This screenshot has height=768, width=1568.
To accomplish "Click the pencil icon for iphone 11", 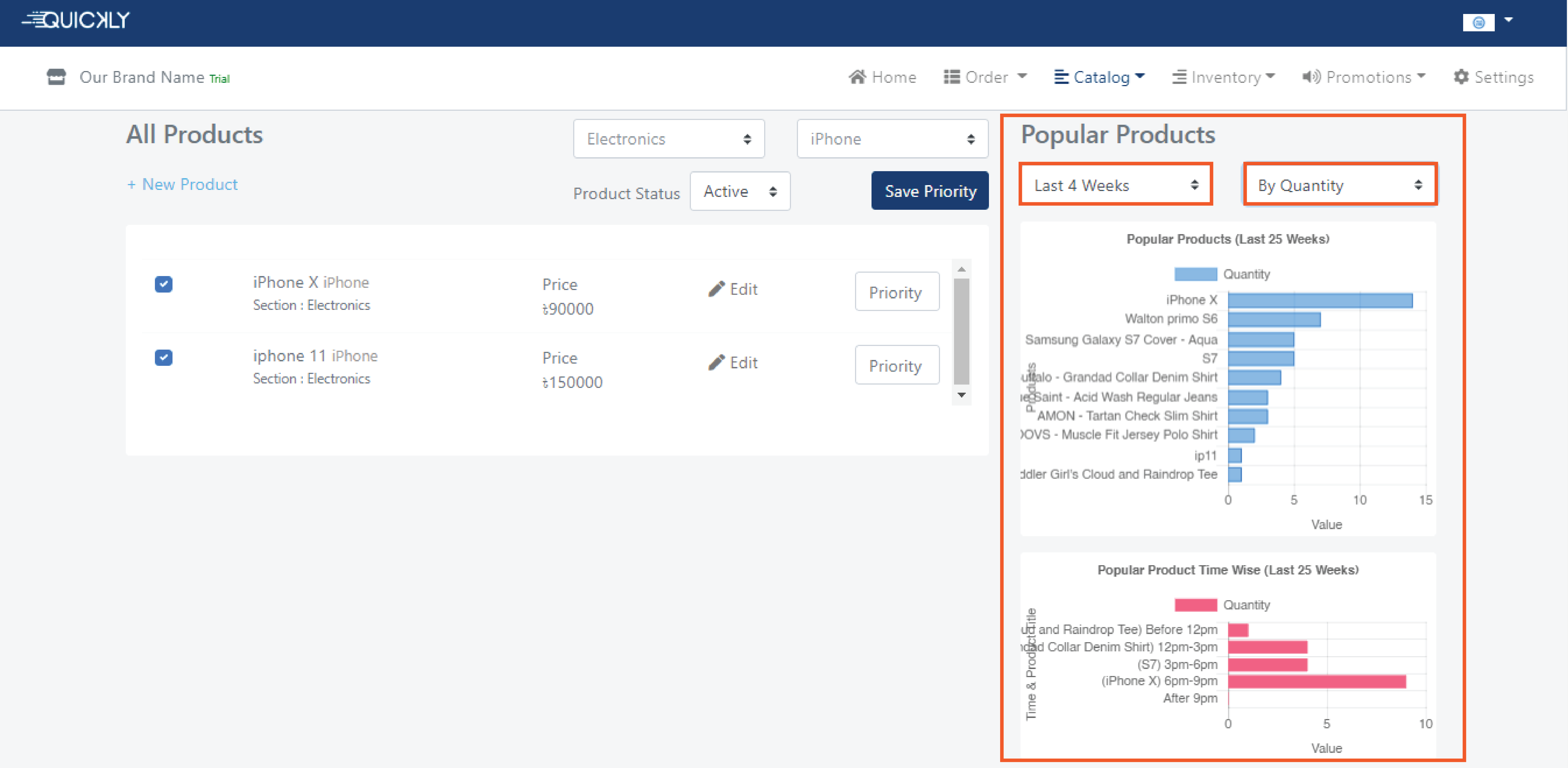I will pyautogui.click(x=716, y=363).
